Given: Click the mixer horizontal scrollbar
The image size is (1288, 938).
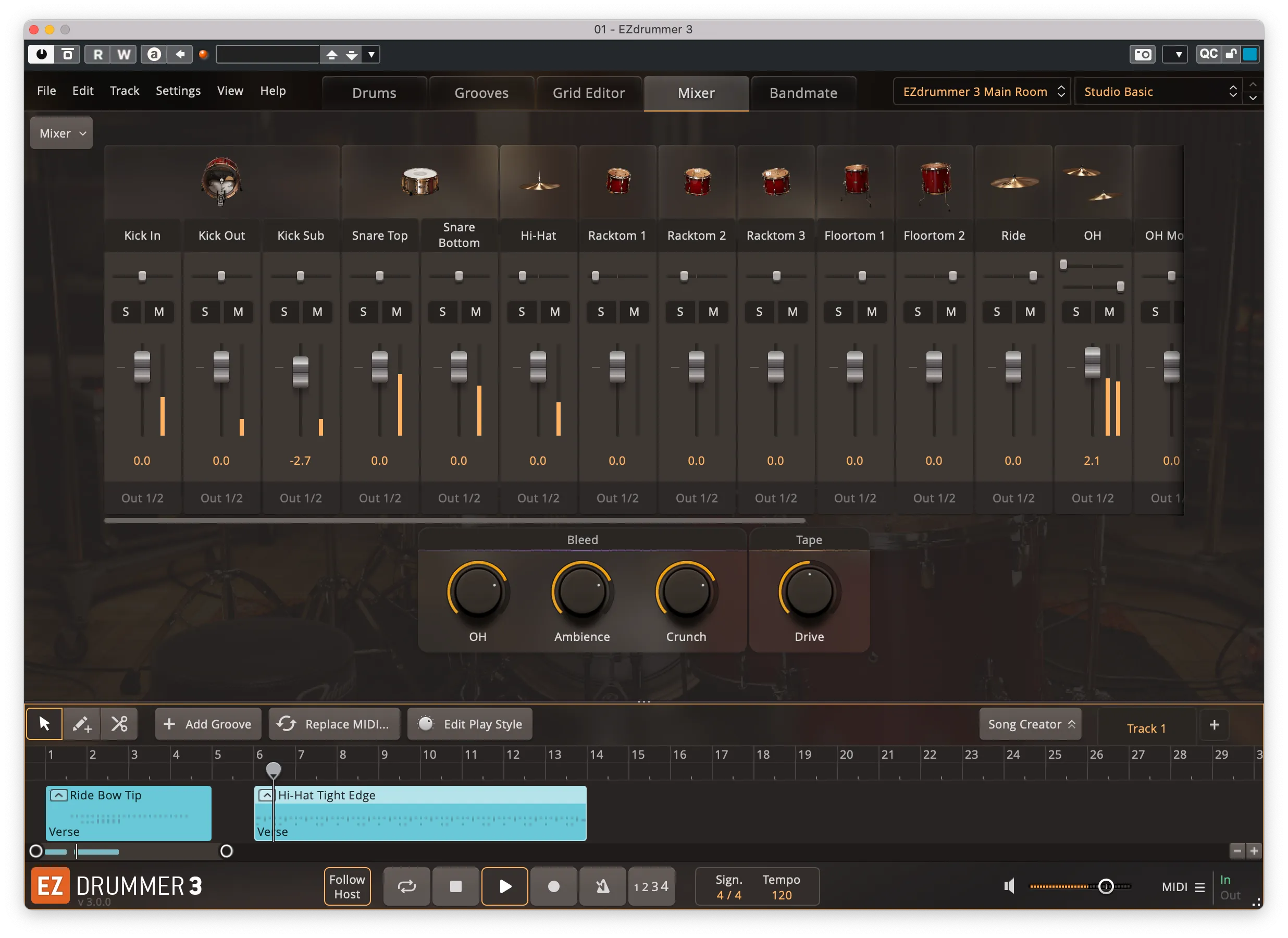Looking at the screenshot, I should click(x=454, y=521).
